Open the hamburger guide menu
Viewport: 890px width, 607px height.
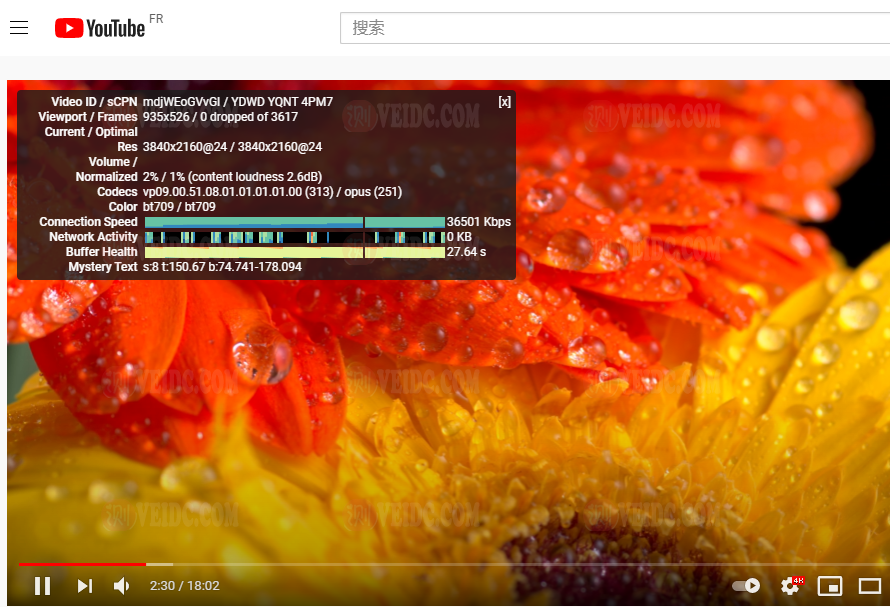coord(19,27)
